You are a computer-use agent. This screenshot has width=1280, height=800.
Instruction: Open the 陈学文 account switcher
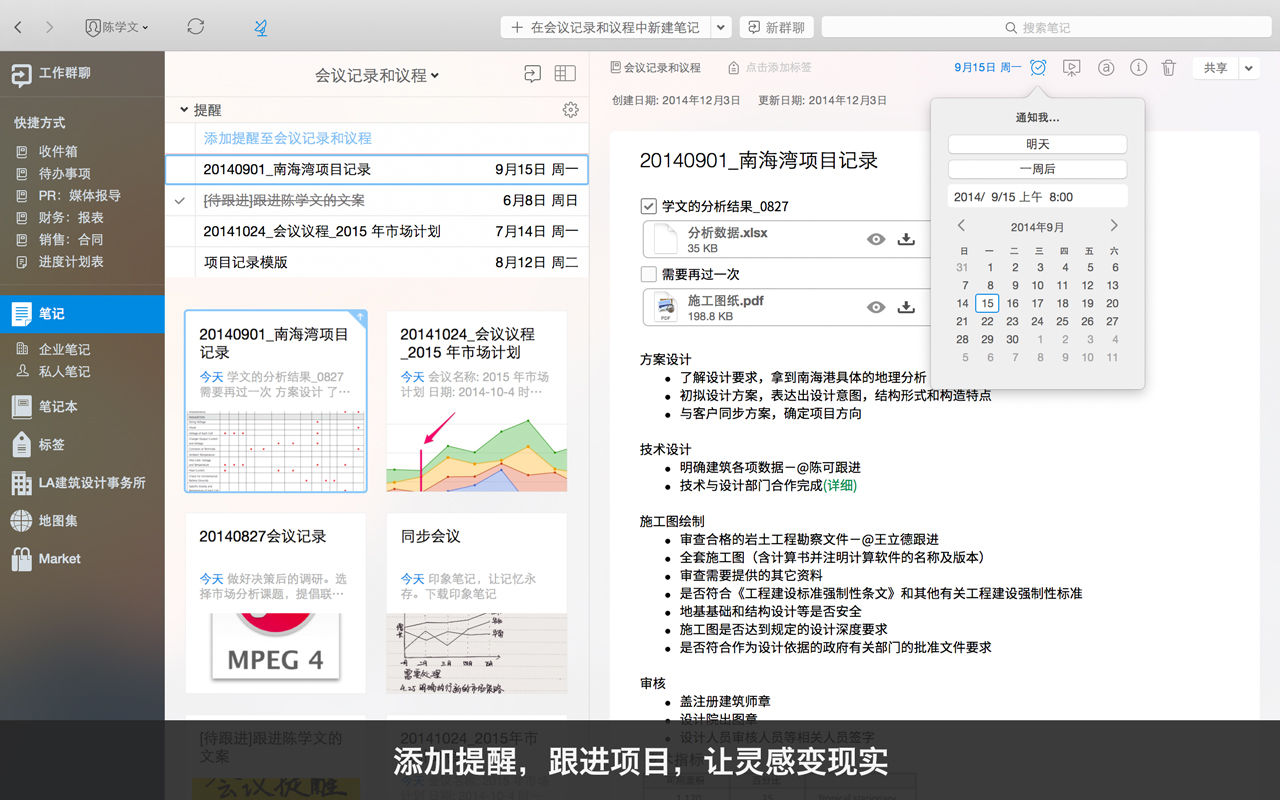point(116,27)
